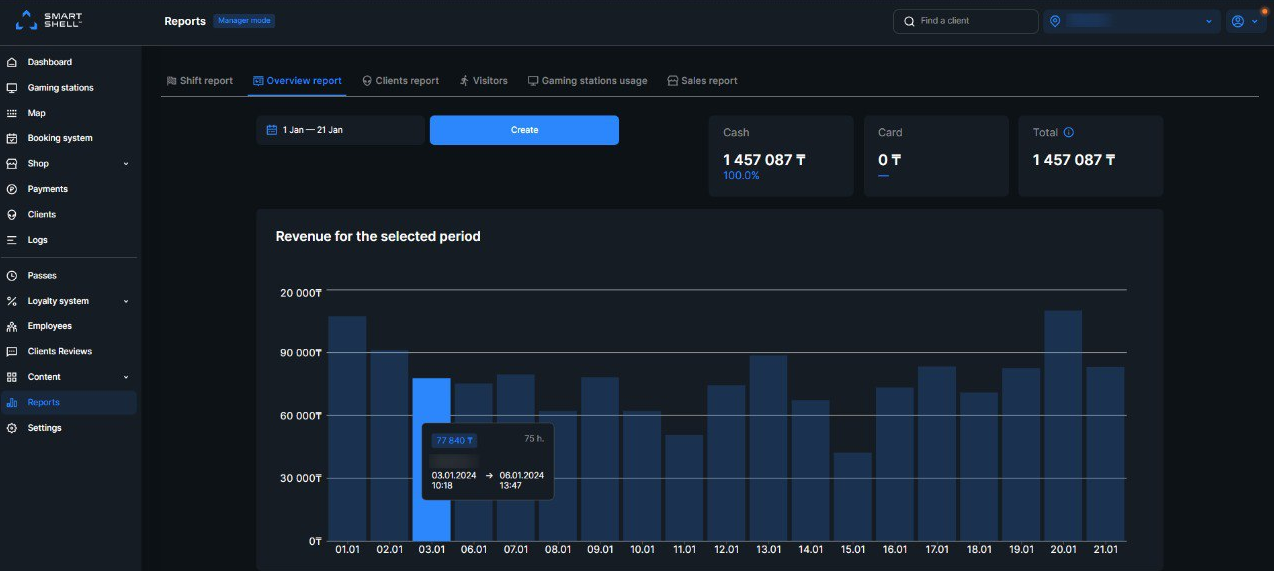Switch to the Shift report tab
This screenshot has height=571, width=1274.
click(199, 81)
